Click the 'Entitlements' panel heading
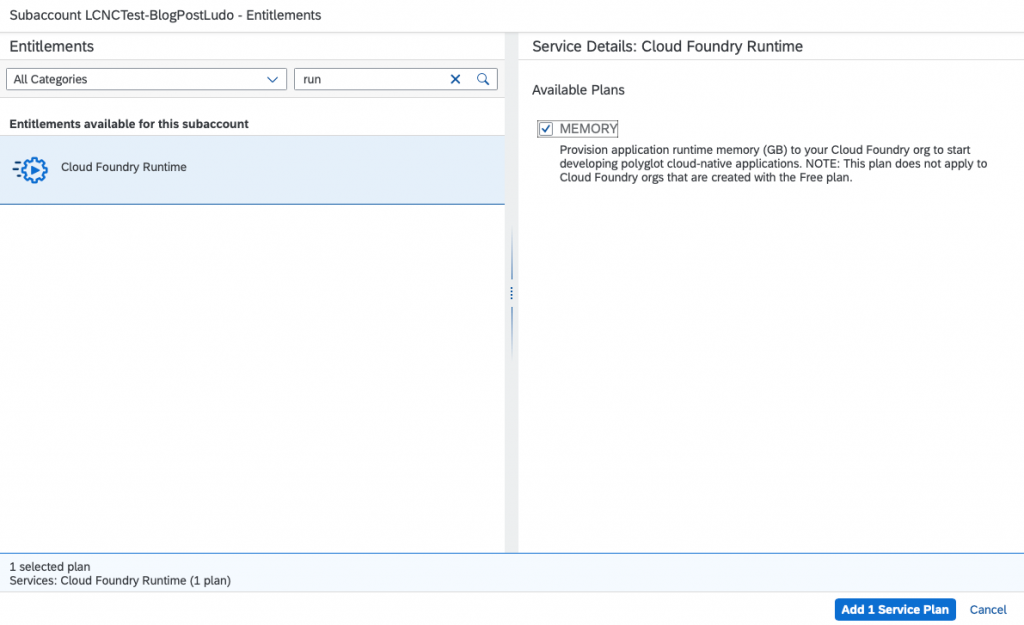The height and width of the screenshot is (625, 1024). click(52, 46)
